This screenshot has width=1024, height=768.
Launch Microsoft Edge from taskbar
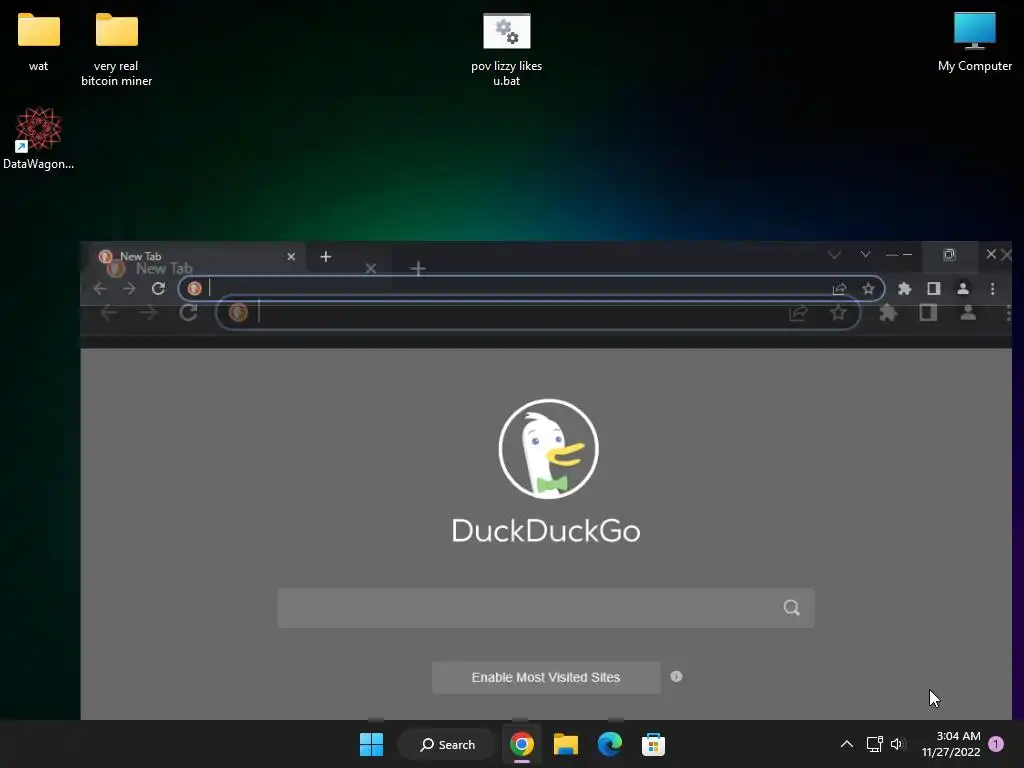point(609,744)
